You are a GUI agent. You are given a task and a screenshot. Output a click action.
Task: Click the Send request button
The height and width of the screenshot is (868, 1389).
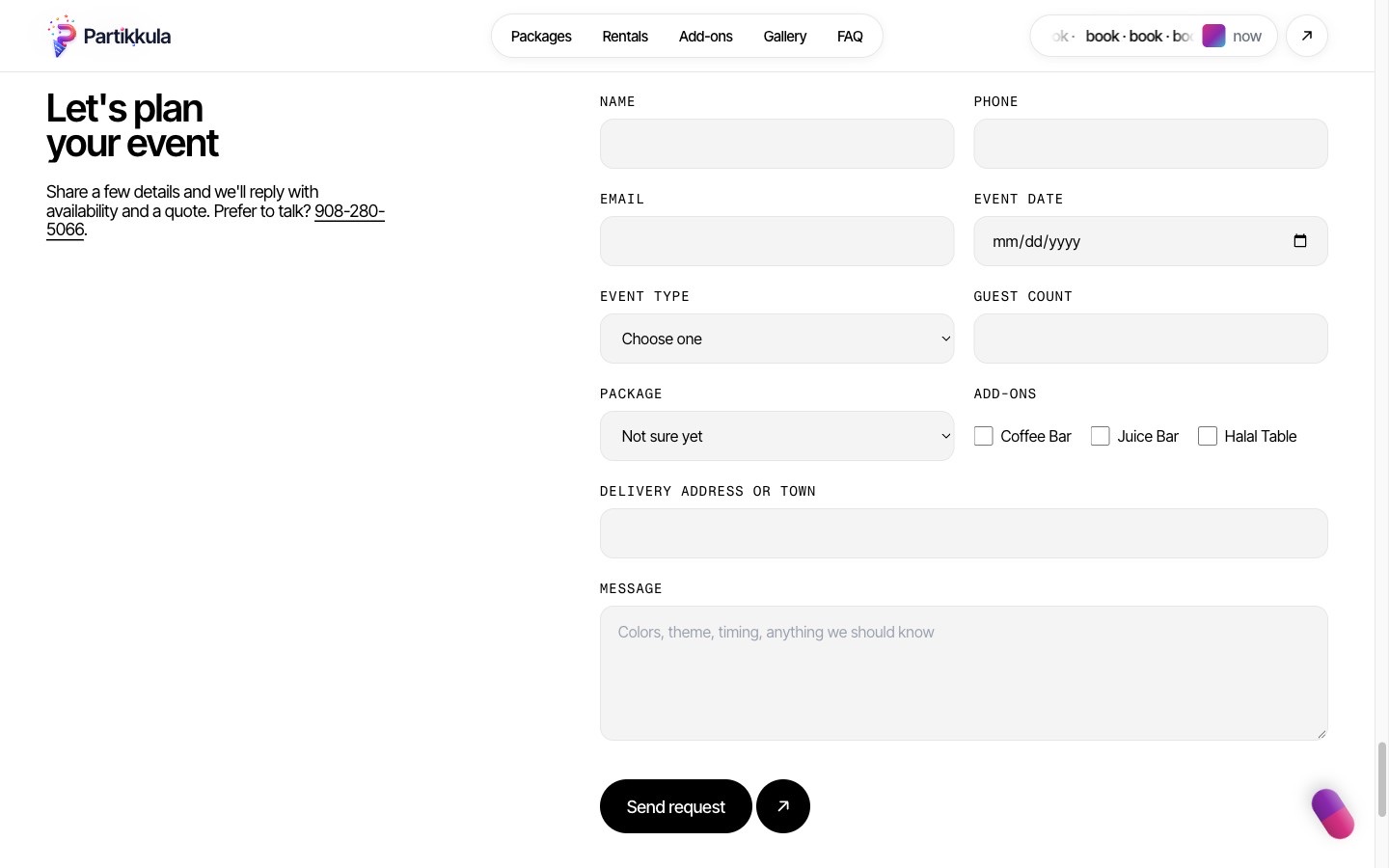676,806
